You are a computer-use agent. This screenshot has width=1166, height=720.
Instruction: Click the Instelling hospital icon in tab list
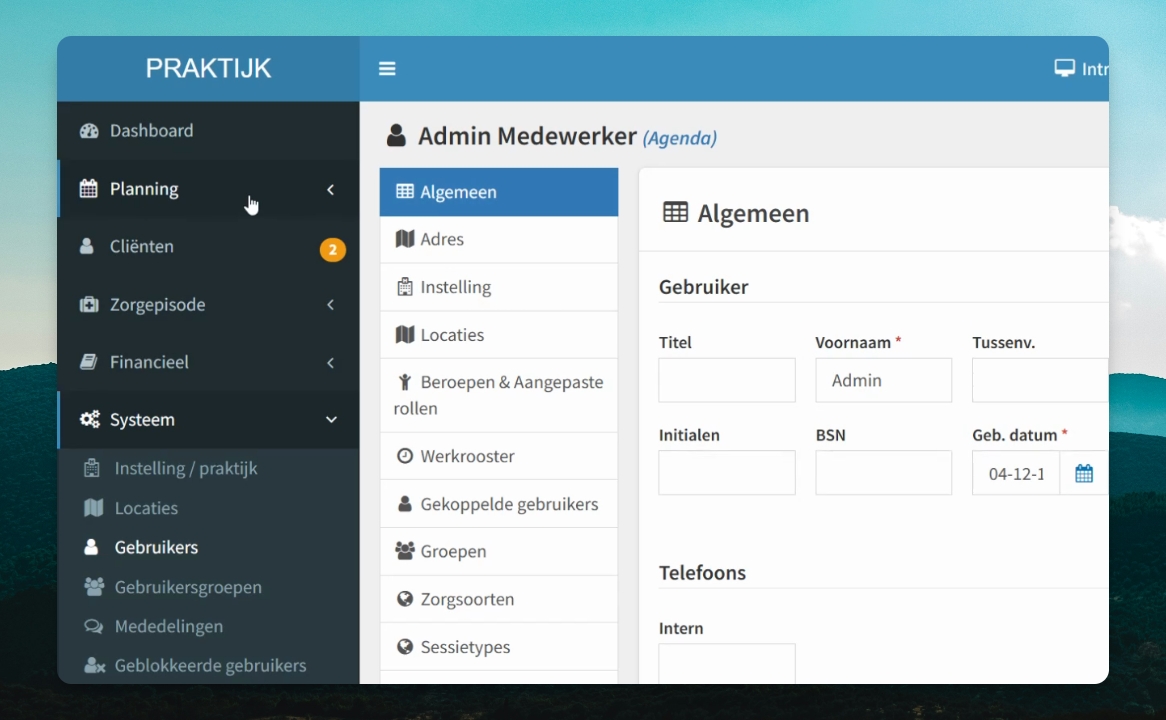click(x=405, y=286)
